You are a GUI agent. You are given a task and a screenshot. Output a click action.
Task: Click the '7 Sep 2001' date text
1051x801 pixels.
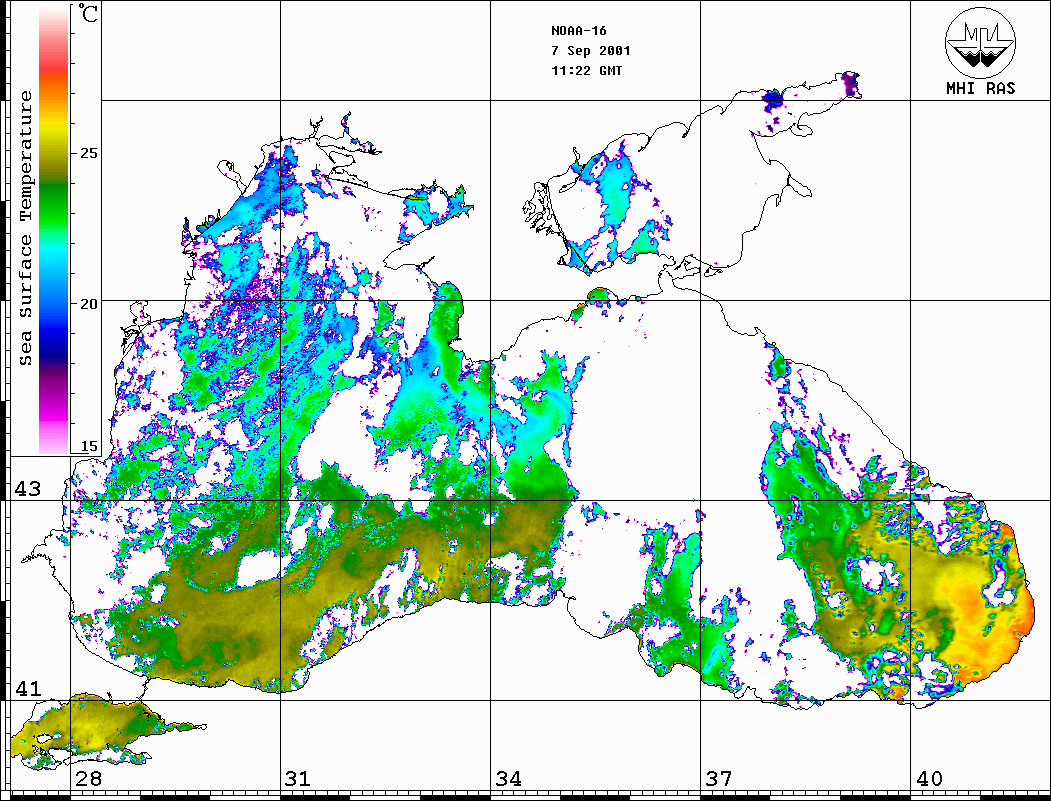(591, 51)
